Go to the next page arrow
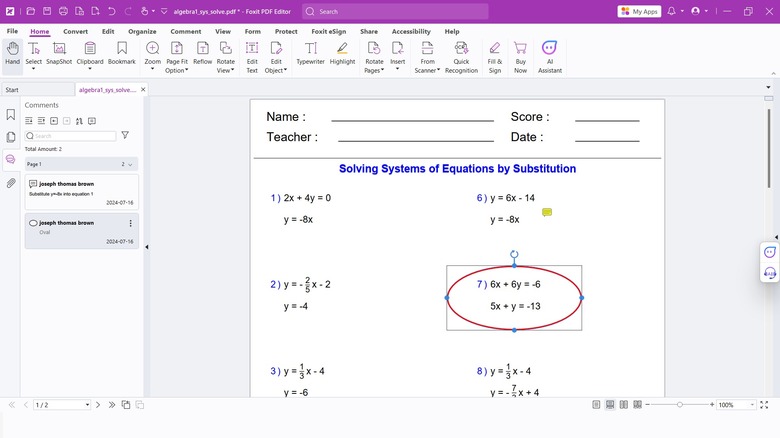This screenshot has width=780, height=438. click(x=98, y=405)
